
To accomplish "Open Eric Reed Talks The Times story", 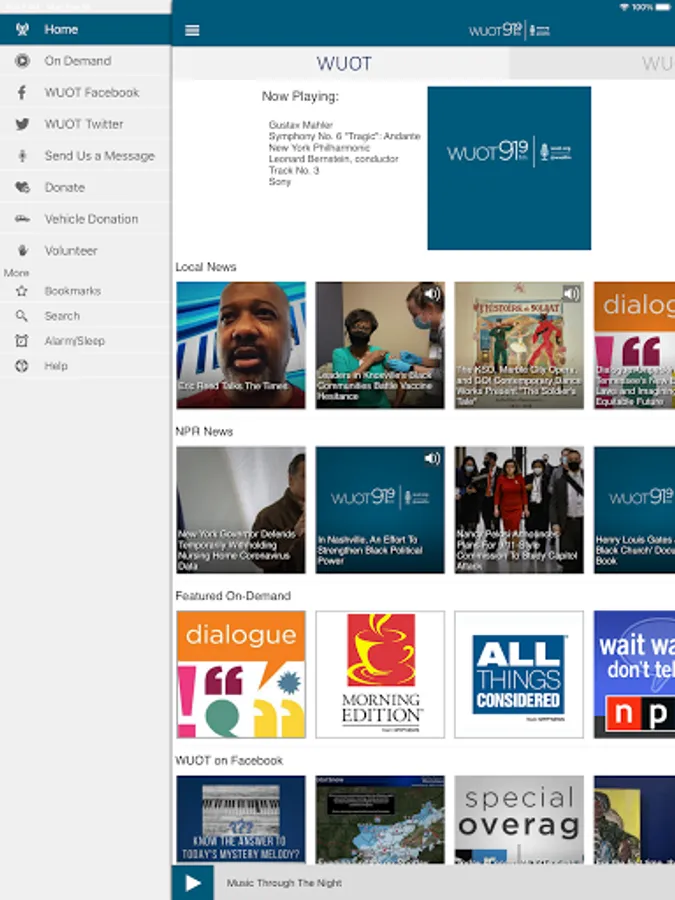I will pos(241,345).
